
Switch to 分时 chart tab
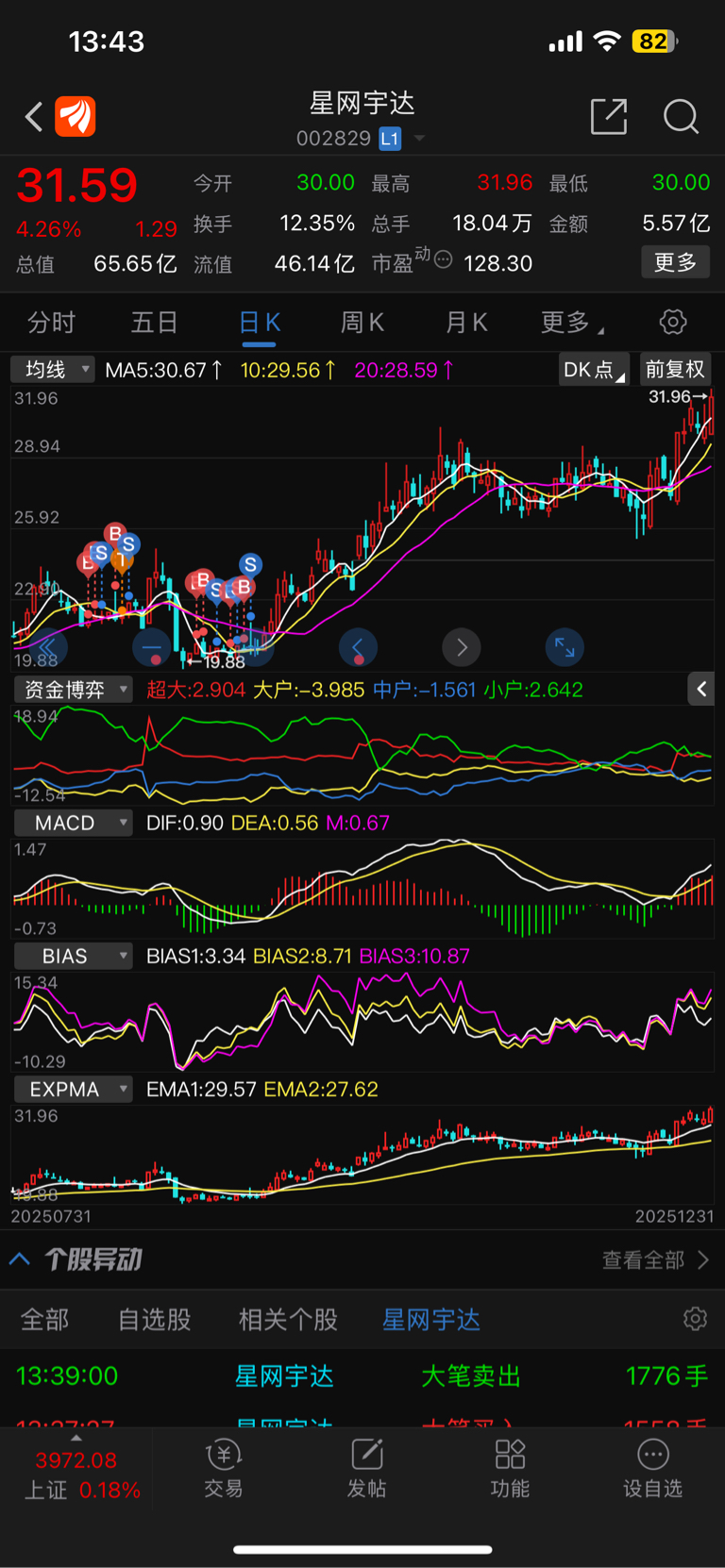pos(51,323)
